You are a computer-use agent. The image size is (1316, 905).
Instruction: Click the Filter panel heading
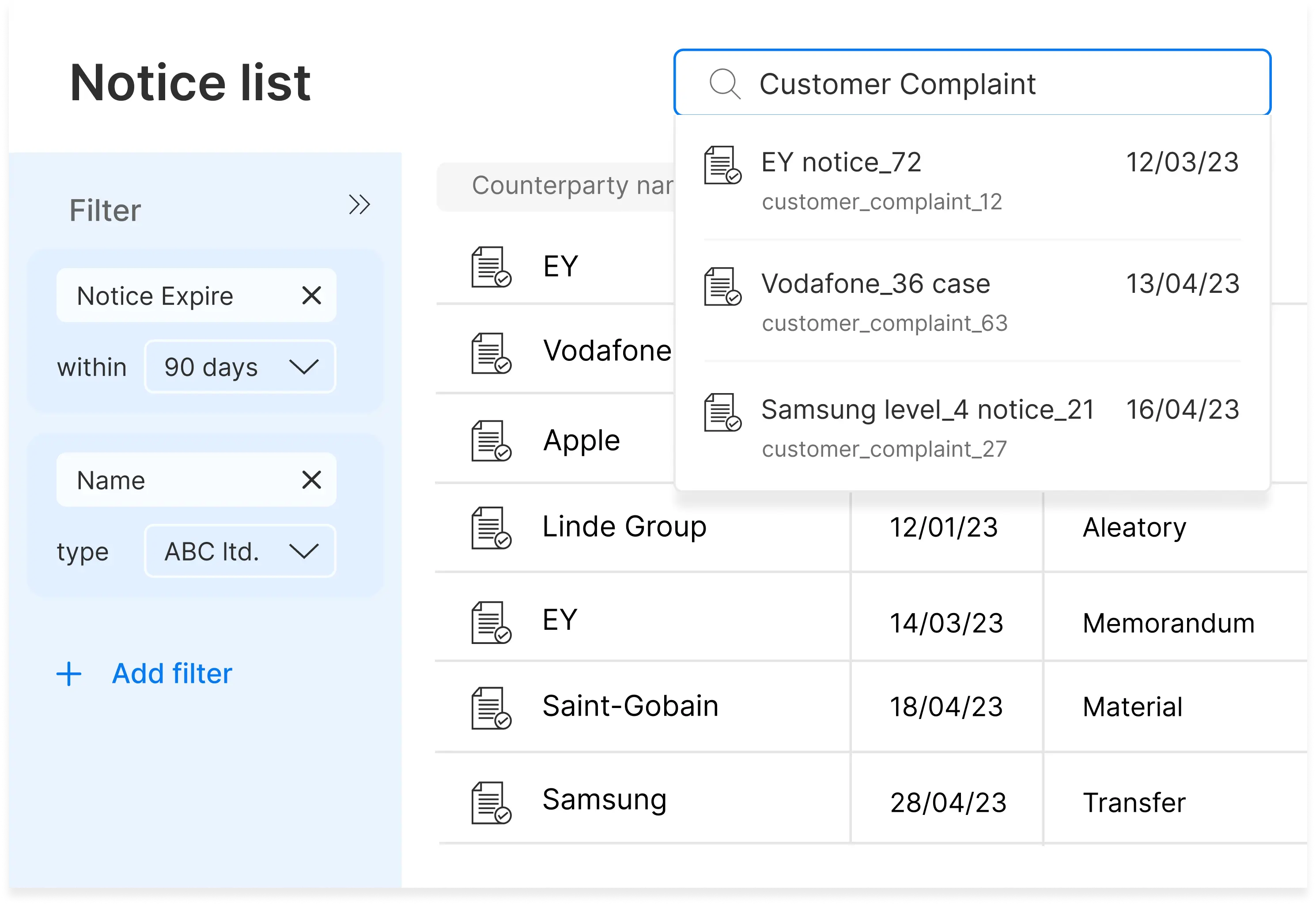coord(105,210)
